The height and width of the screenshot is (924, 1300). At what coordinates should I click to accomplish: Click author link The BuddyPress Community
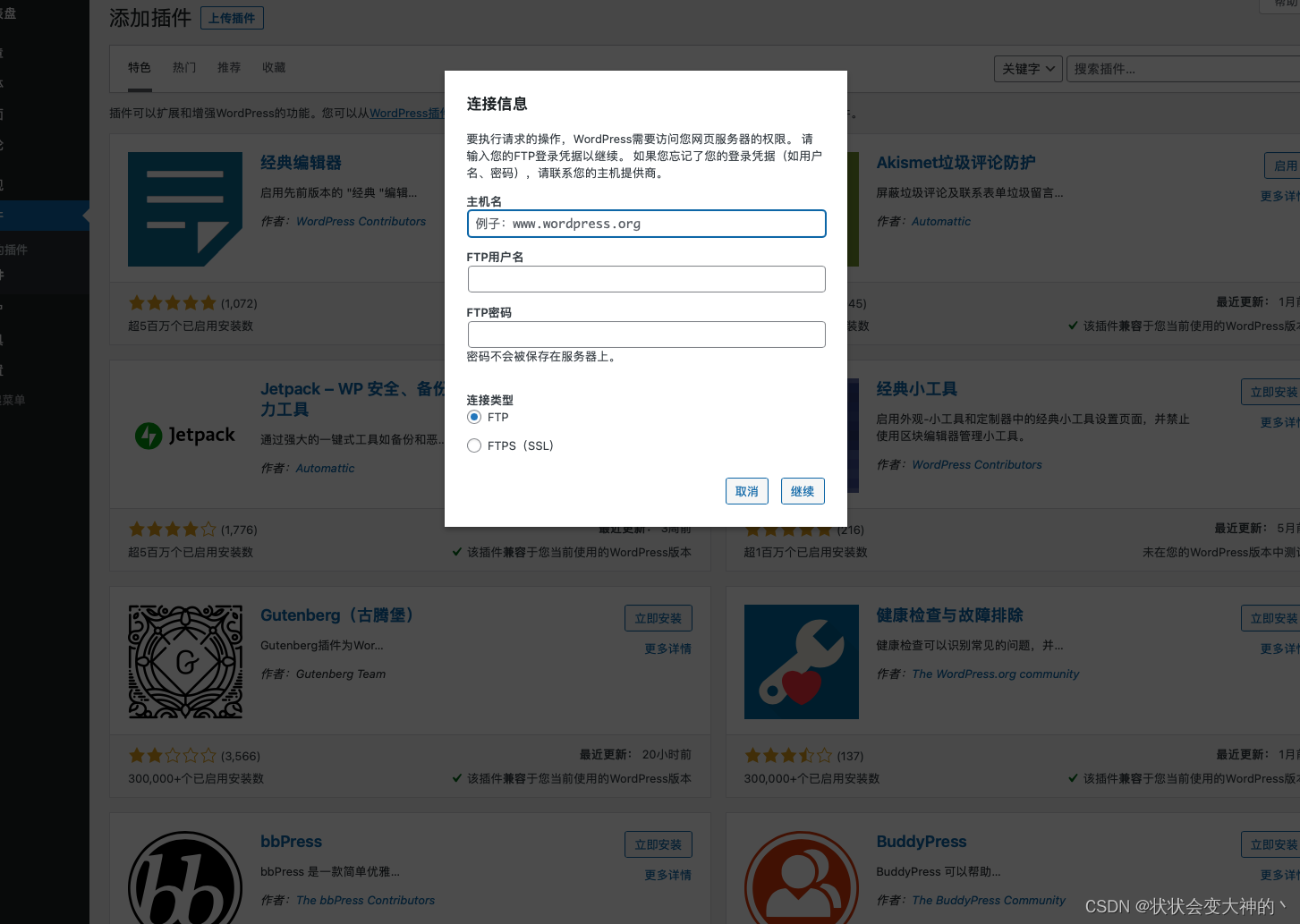pos(989,901)
